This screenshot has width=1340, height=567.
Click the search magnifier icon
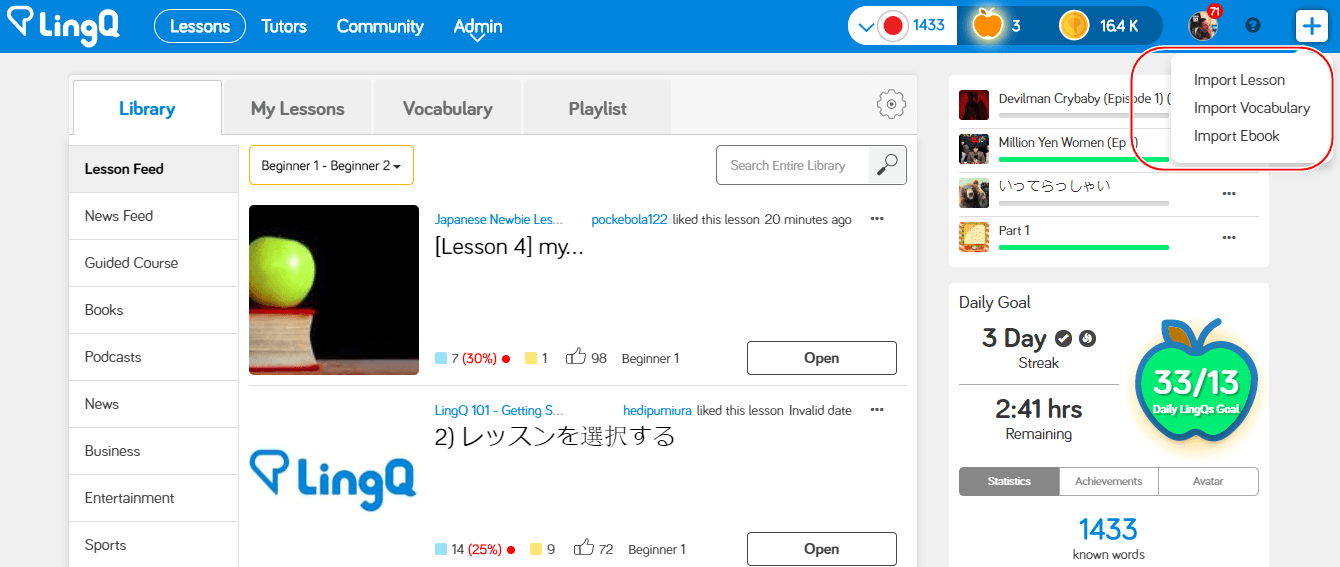tap(887, 165)
